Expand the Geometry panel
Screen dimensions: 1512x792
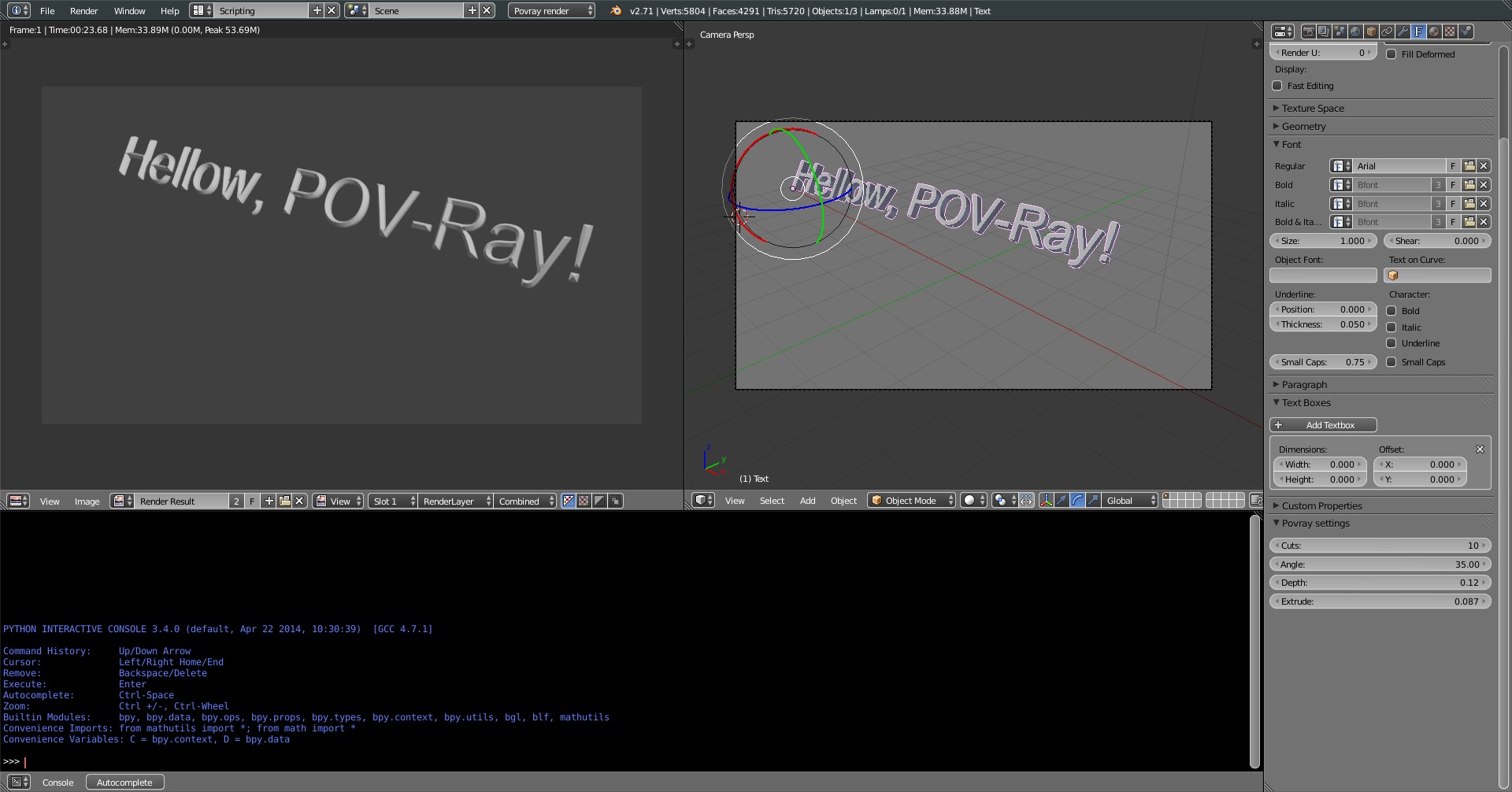[1304, 127]
